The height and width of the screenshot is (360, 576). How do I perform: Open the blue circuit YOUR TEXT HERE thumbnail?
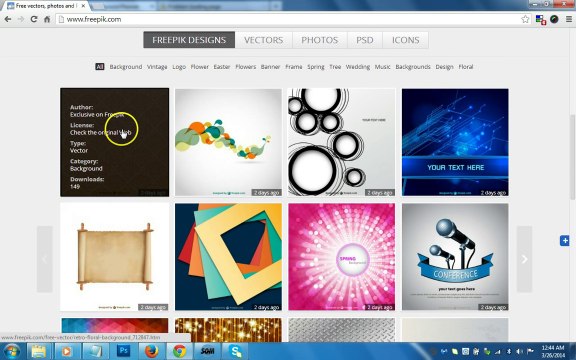(x=455, y=142)
